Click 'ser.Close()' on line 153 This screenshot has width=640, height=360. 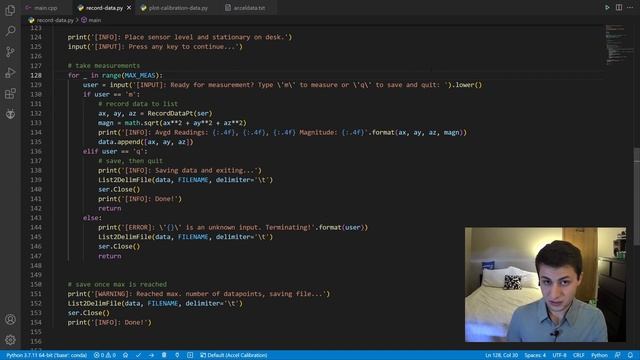(89, 313)
